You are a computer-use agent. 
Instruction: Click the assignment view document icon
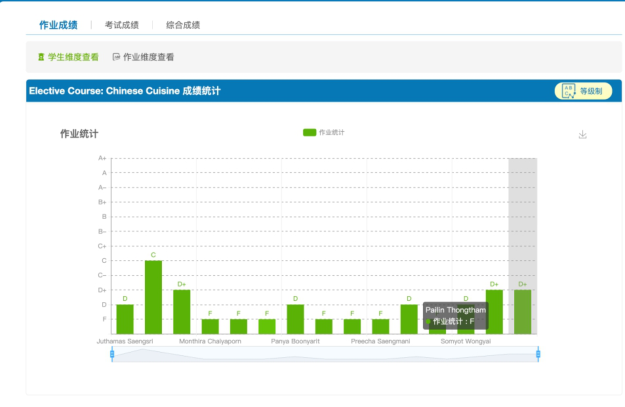116,57
